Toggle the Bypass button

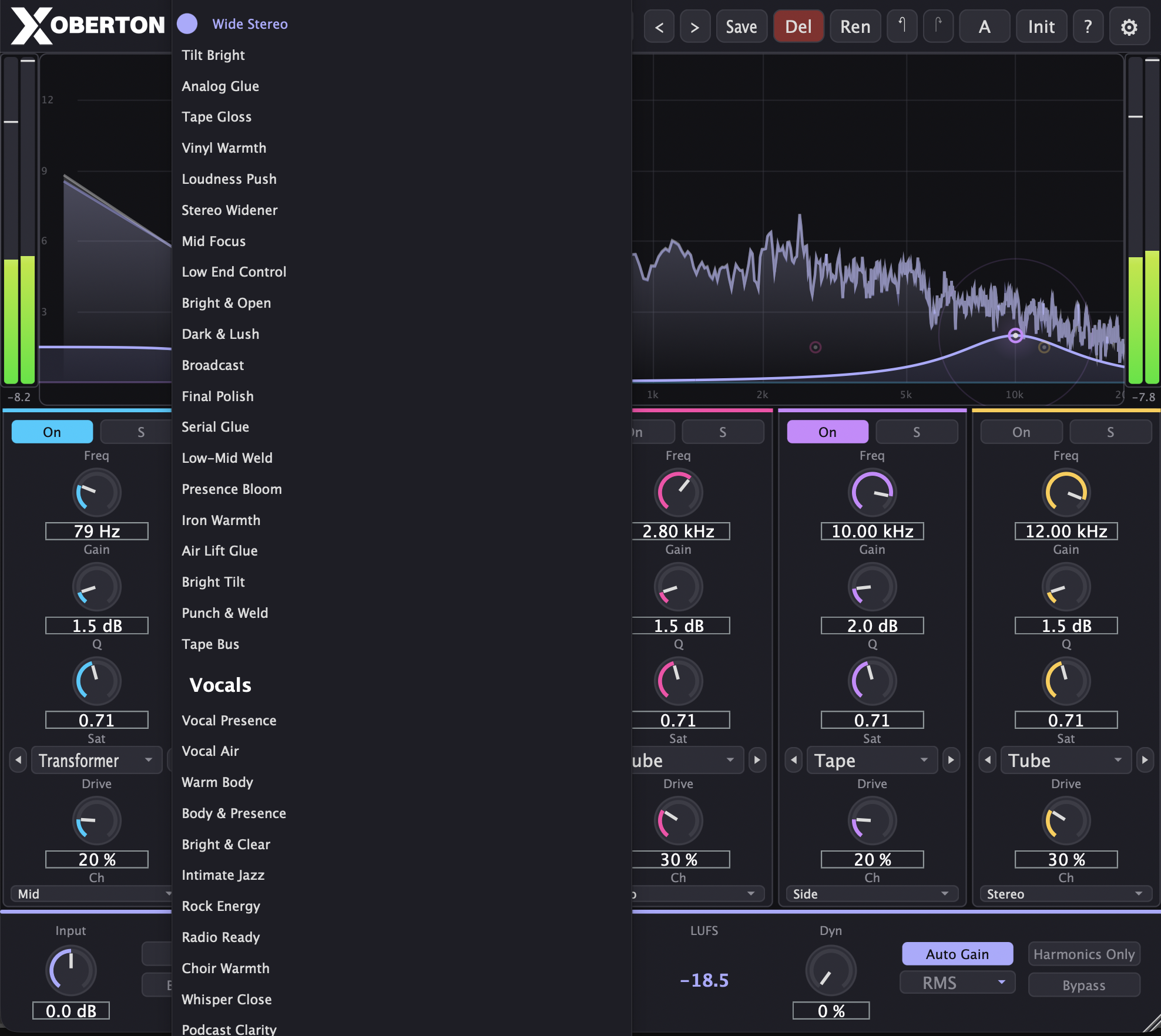tap(1084, 985)
